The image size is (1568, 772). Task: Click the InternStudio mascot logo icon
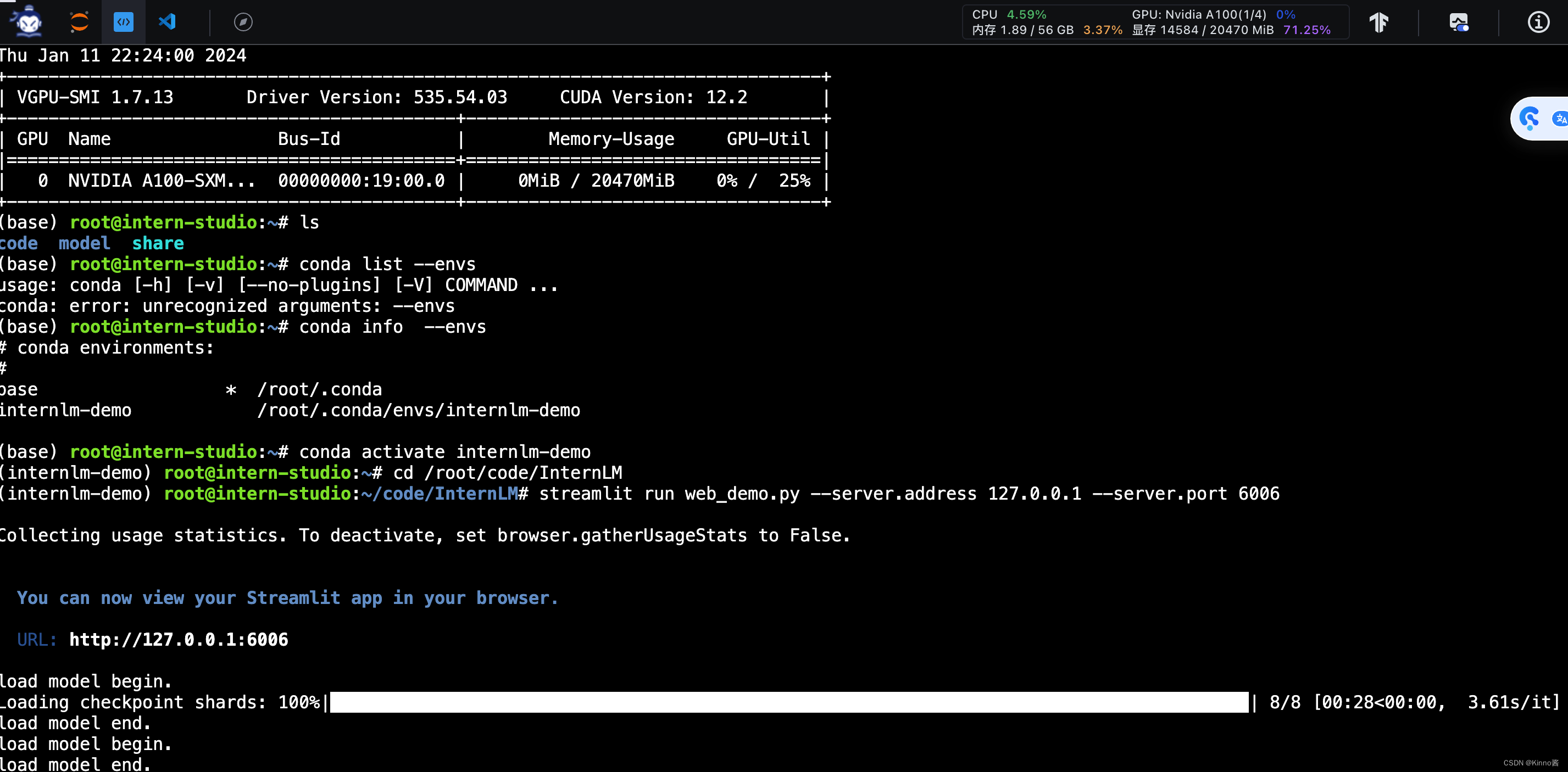[x=27, y=22]
